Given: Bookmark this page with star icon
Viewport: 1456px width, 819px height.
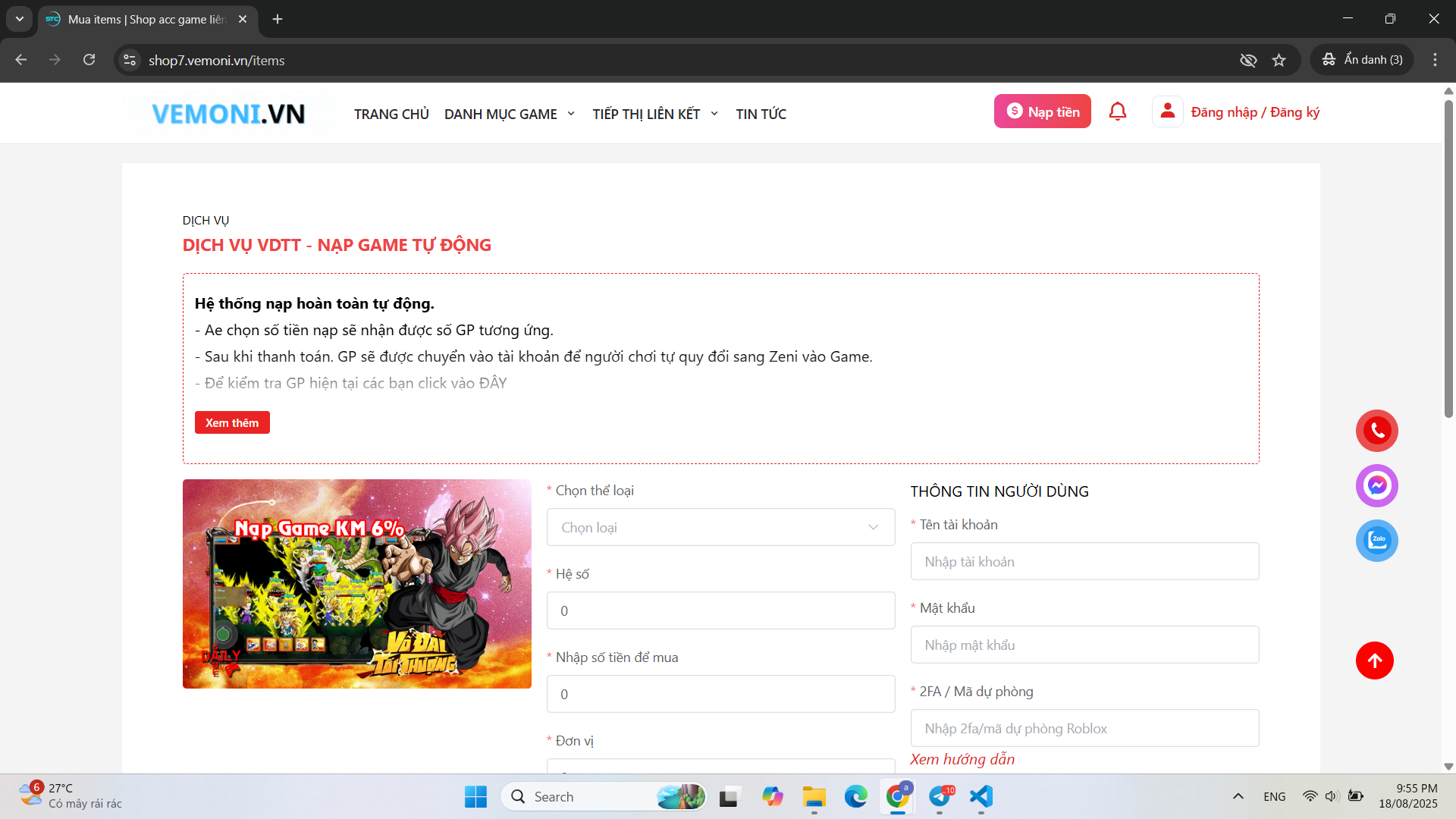Looking at the screenshot, I should [x=1279, y=60].
